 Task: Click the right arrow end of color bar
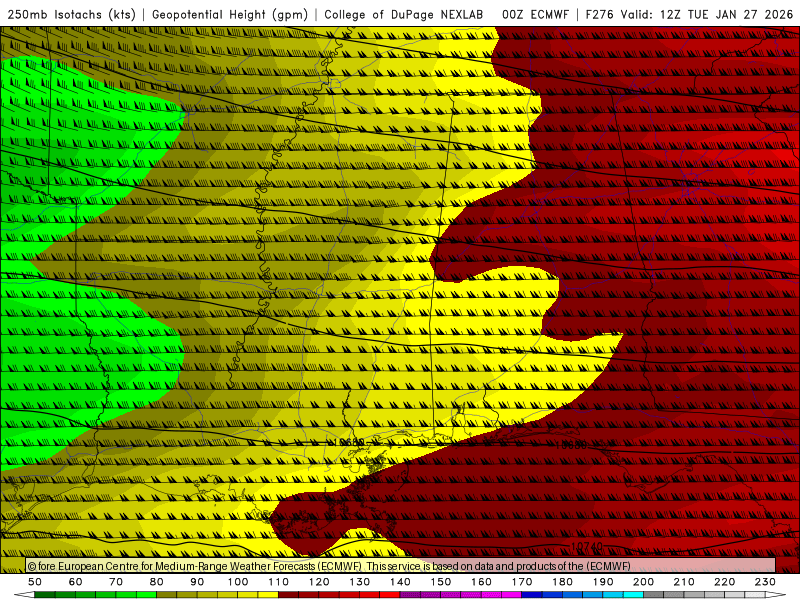click(x=776, y=595)
